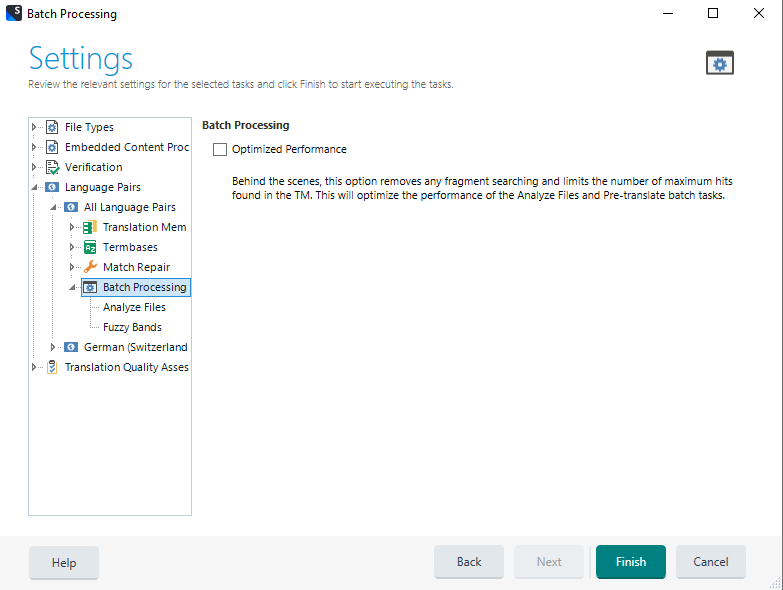Viewport: 783px width, 590px height.
Task: Open Fuzzy Bands settings
Action: pyautogui.click(x=132, y=327)
